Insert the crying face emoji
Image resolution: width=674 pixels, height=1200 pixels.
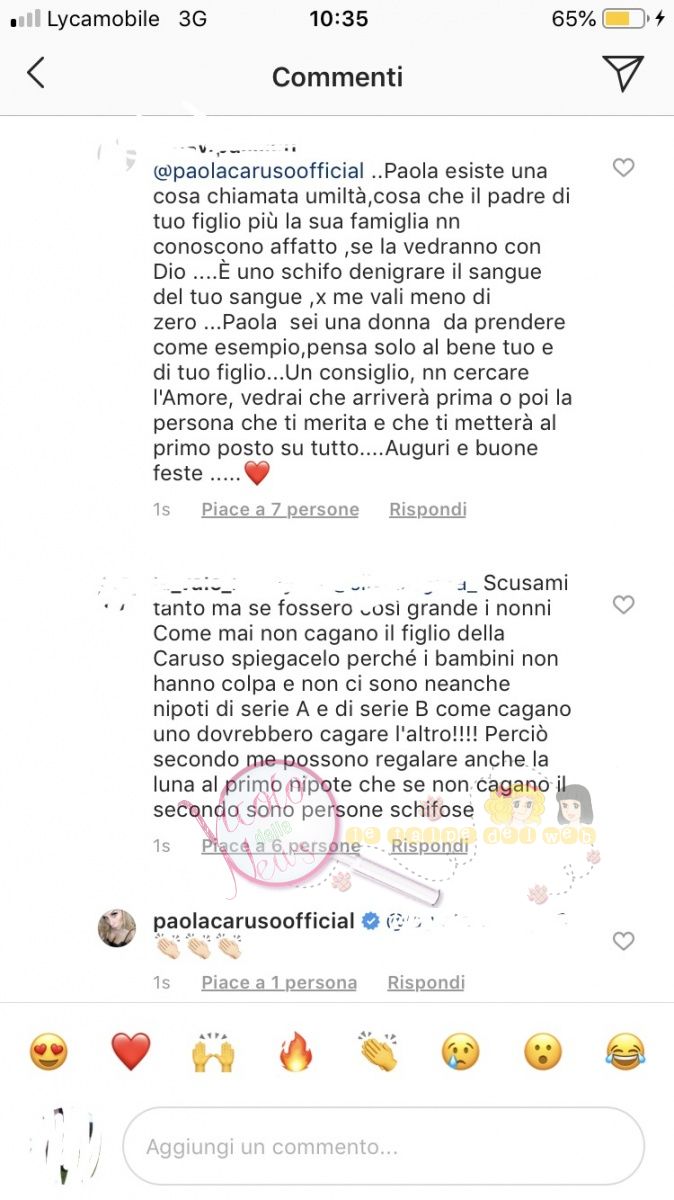[x=460, y=1052]
